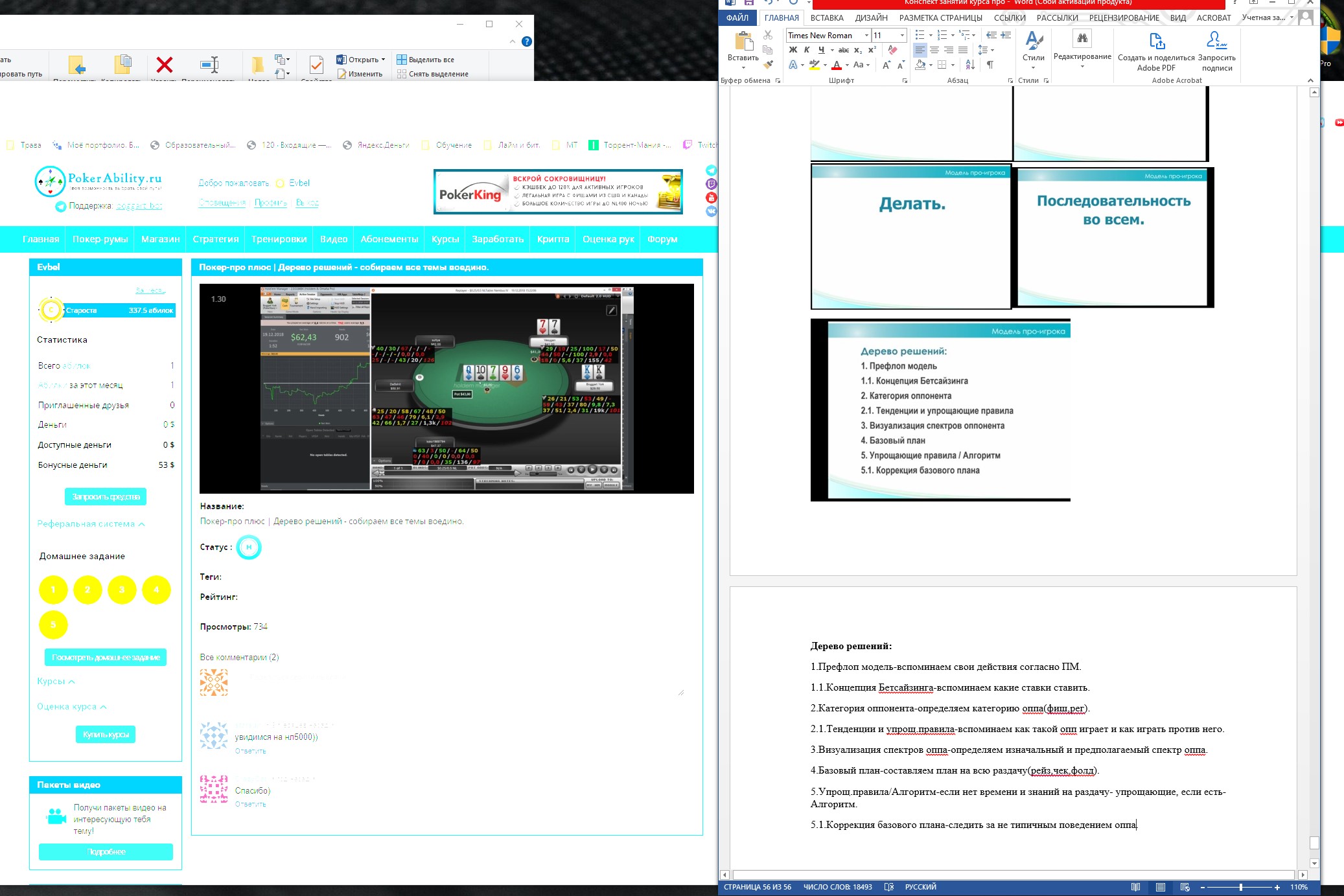Viewport: 1344px width, 896px height.
Task: Switch to Read Mode view in status bar
Action: pos(1135,887)
